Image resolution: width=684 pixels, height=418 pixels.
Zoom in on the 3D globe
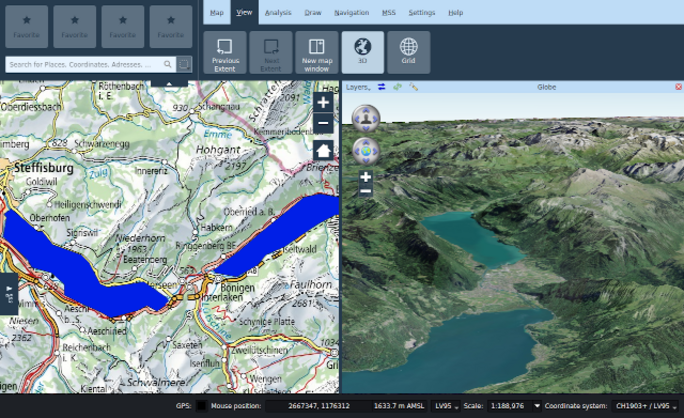click(366, 177)
